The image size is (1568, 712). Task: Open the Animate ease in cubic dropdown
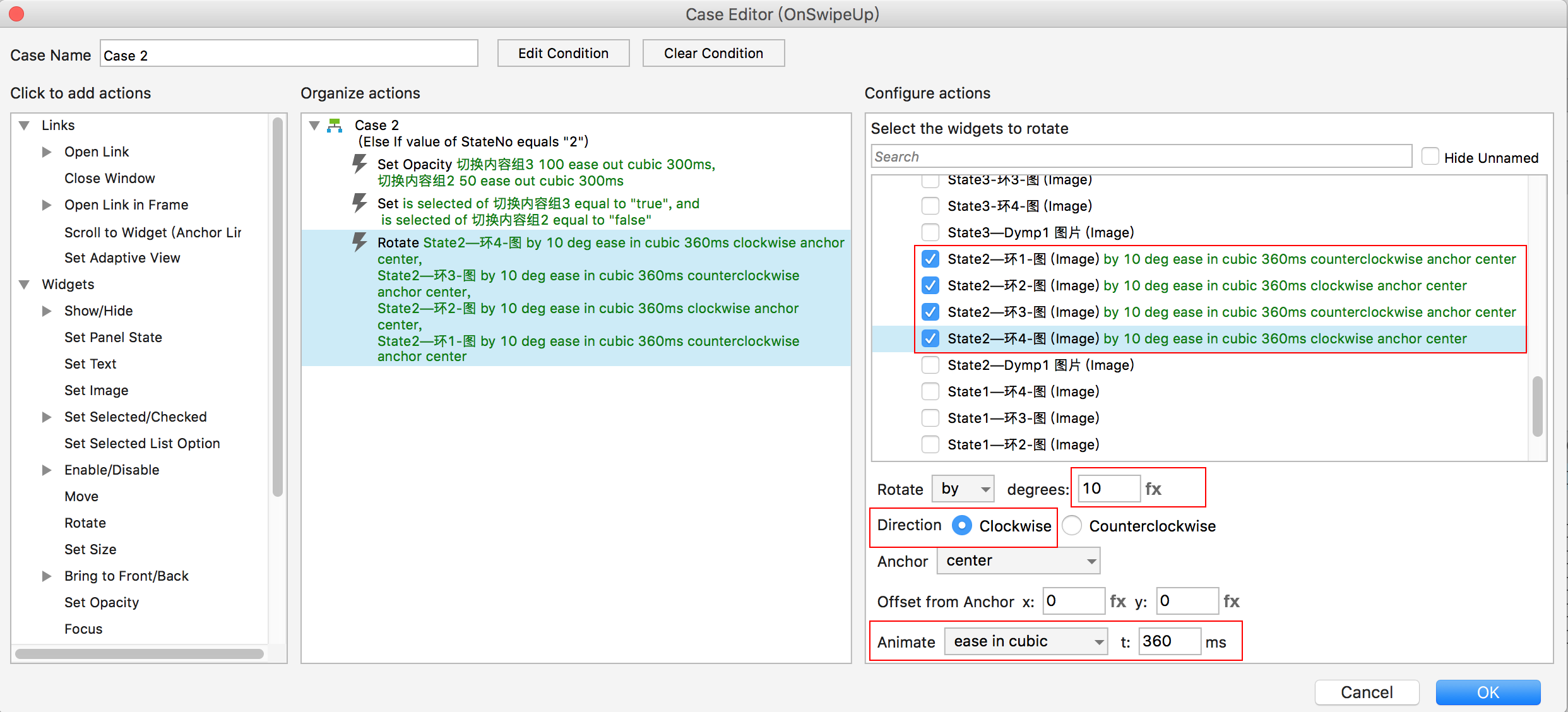(1026, 641)
